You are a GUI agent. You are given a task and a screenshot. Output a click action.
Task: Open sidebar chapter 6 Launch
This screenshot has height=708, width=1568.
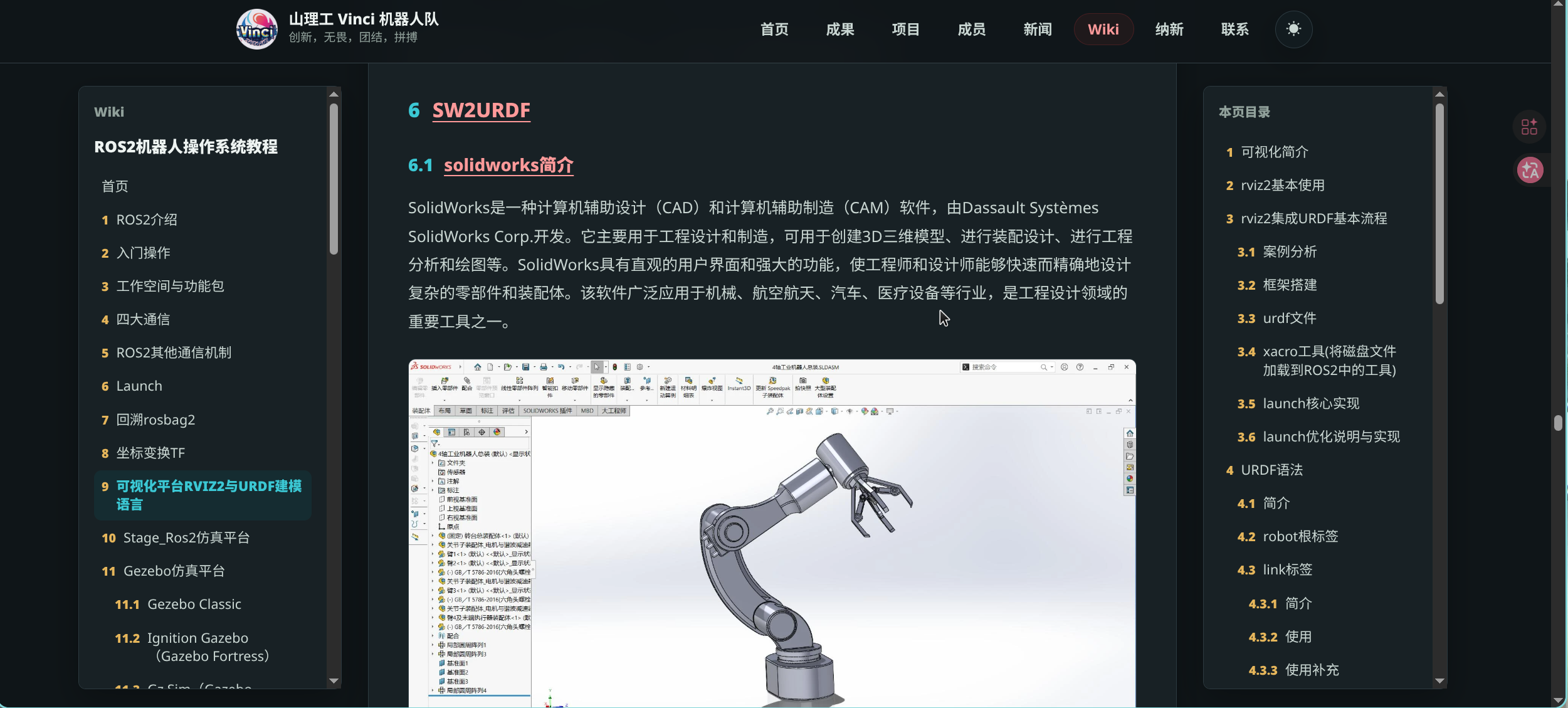[203, 386]
